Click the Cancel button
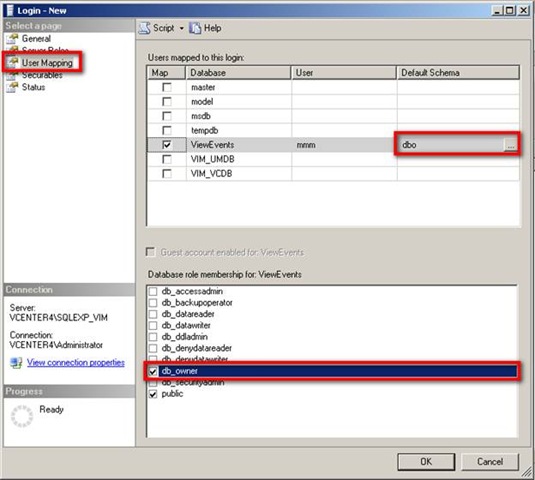Image resolution: width=535 pixels, height=480 pixels. [490, 462]
